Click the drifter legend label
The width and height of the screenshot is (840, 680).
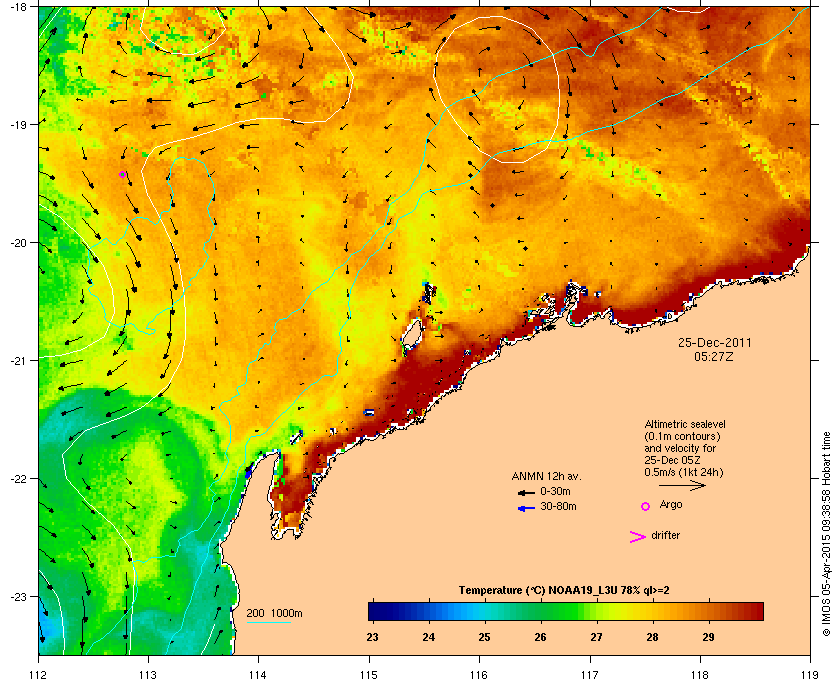(x=665, y=535)
